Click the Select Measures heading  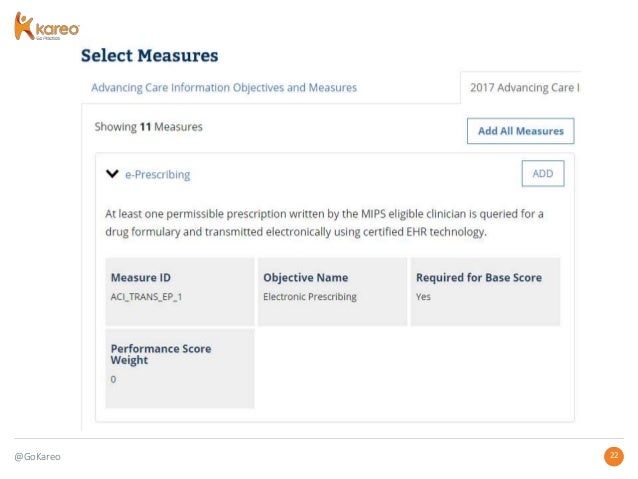[x=149, y=56]
